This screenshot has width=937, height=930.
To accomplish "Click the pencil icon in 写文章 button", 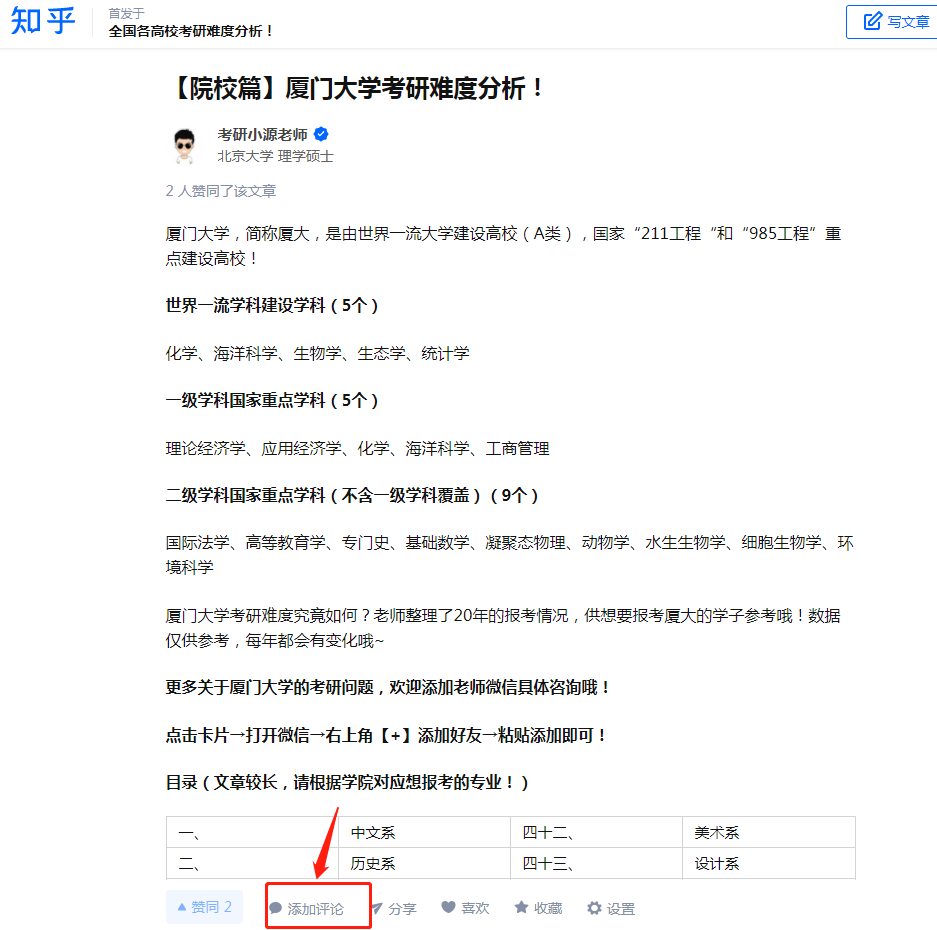I will [872, 21].
